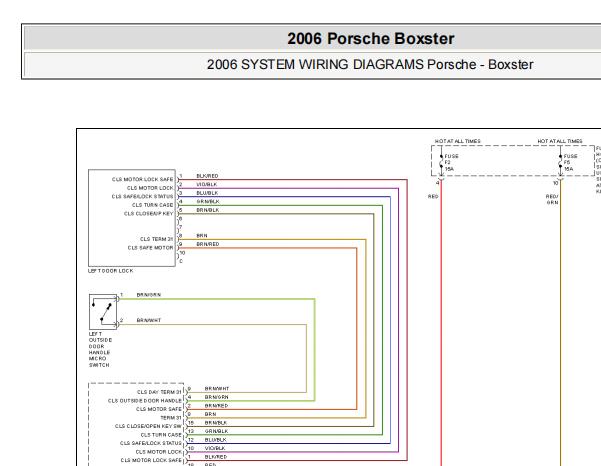Image resolution: width=601 pixels, height=466 pixels.
Task: Click 'CLS SAFE MOTOR' label in Left Door Lock
Action: click(150, 248)
